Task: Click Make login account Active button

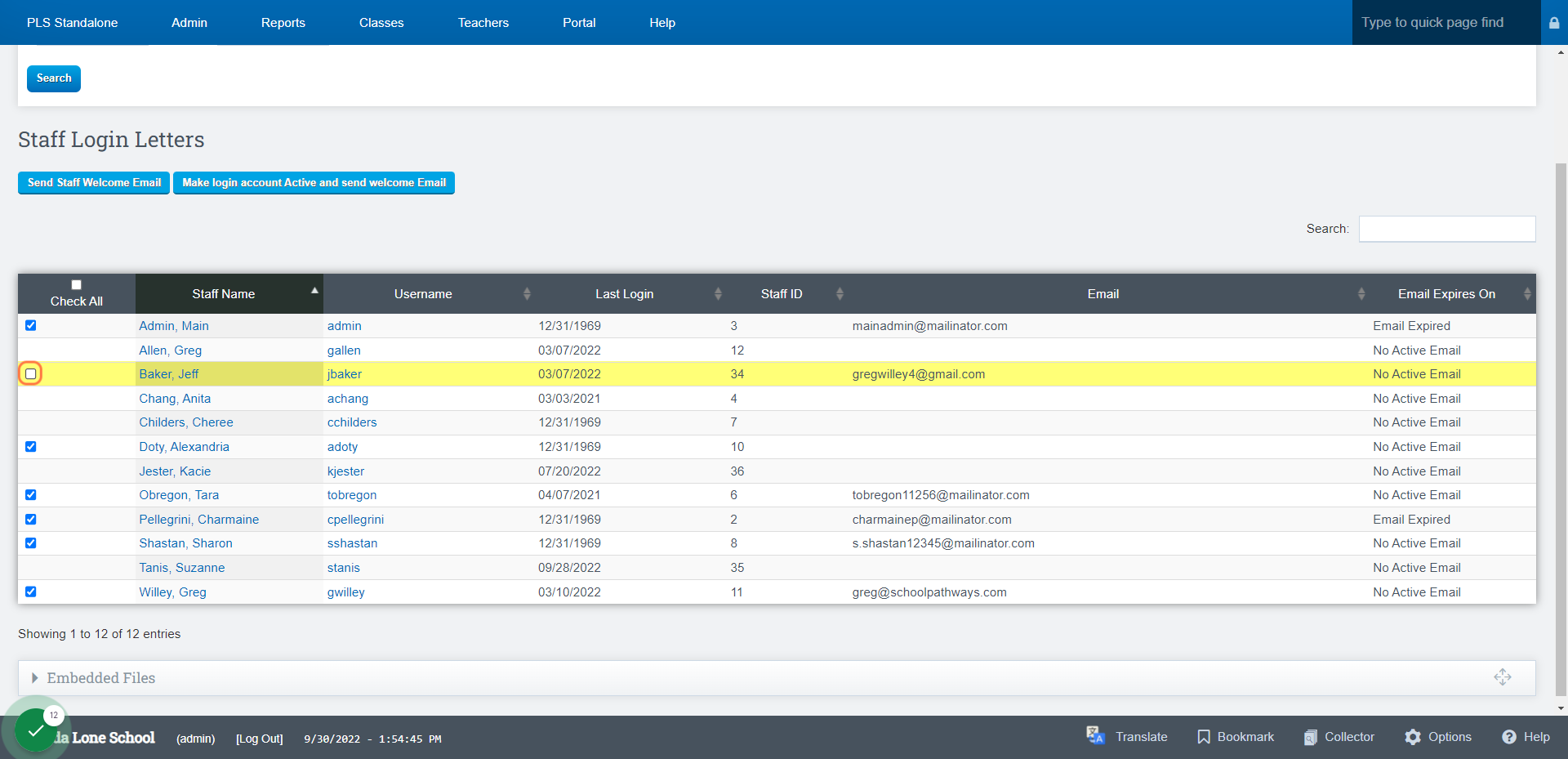Action: 314,183
